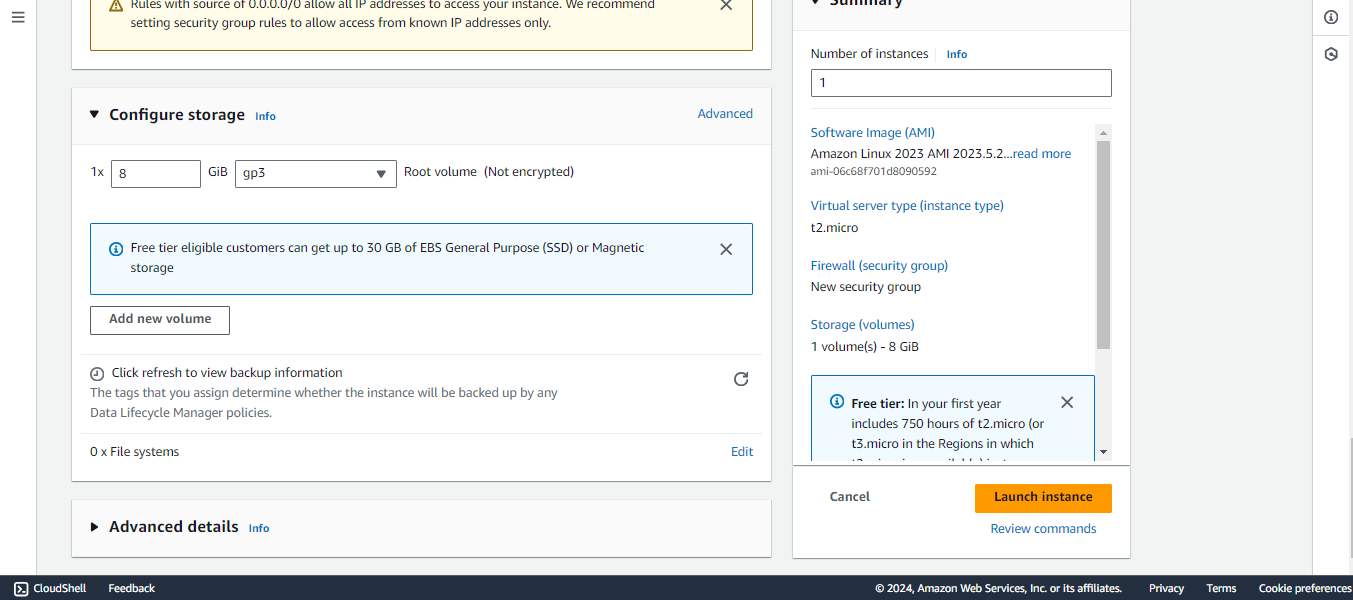Open Info about Configure storage
The width and height of the screenshot is (1353, 600).
[264, 116]
